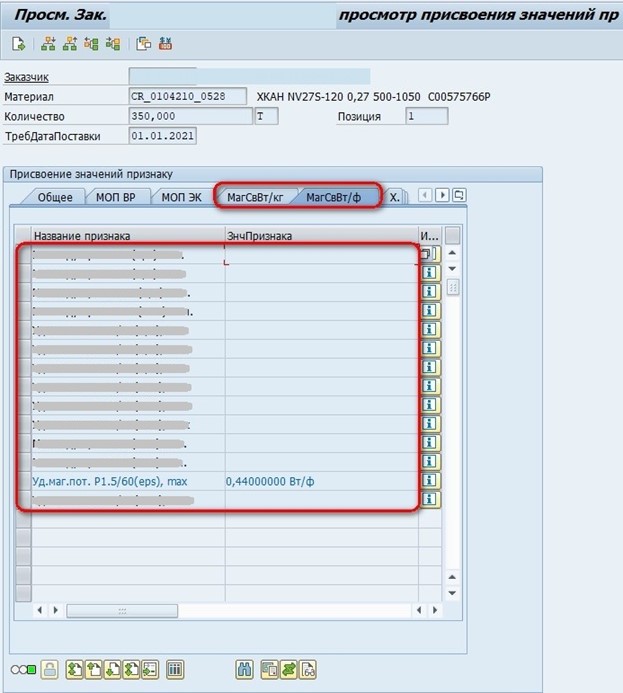Image resolution: width=623 pixels, height=693 pixels.
Task: Click material description ХКАН NV27S-120 0,27 500-1050
Action: click(338, 96)
